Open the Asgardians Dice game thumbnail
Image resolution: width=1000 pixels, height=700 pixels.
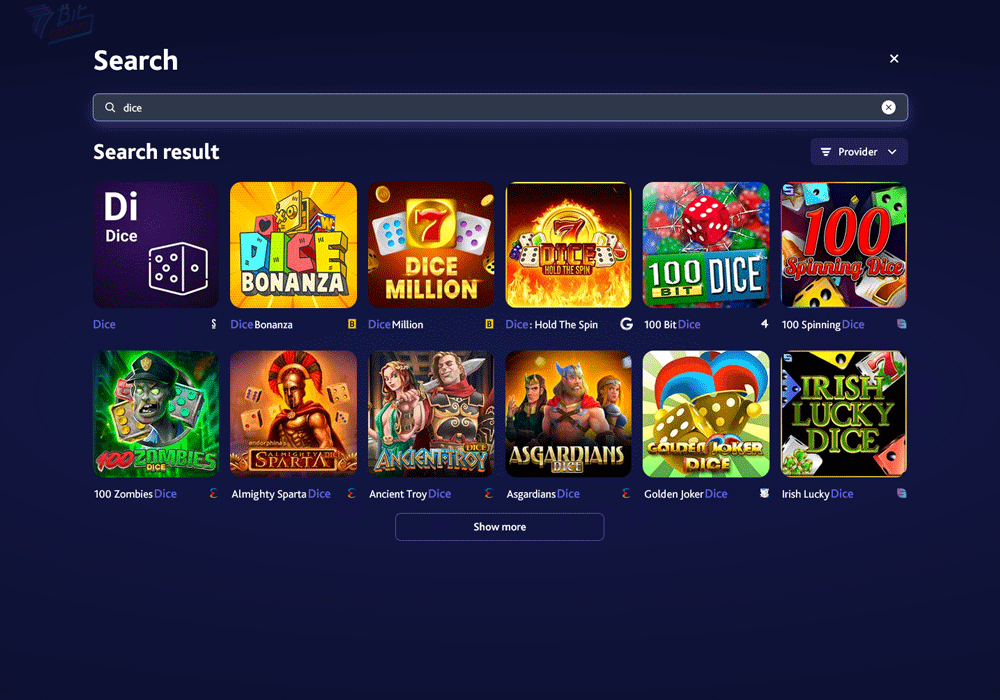(x=568, y=414)
